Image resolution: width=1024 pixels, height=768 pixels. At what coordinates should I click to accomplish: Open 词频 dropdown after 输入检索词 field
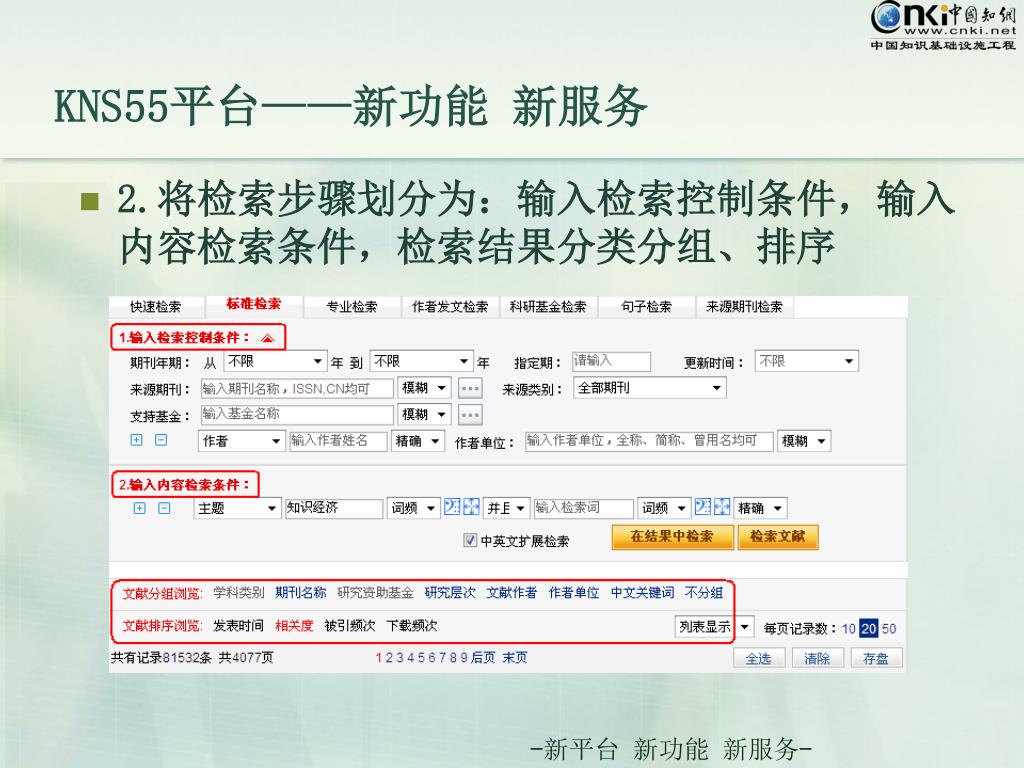pos(664,508)
